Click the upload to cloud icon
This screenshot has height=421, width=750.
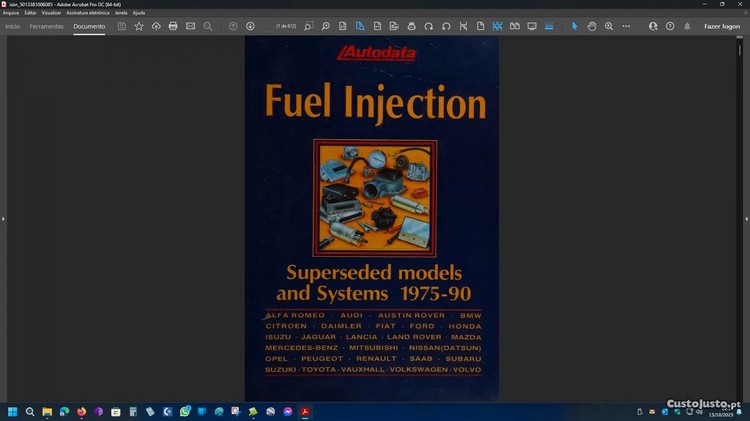[156, 26]
